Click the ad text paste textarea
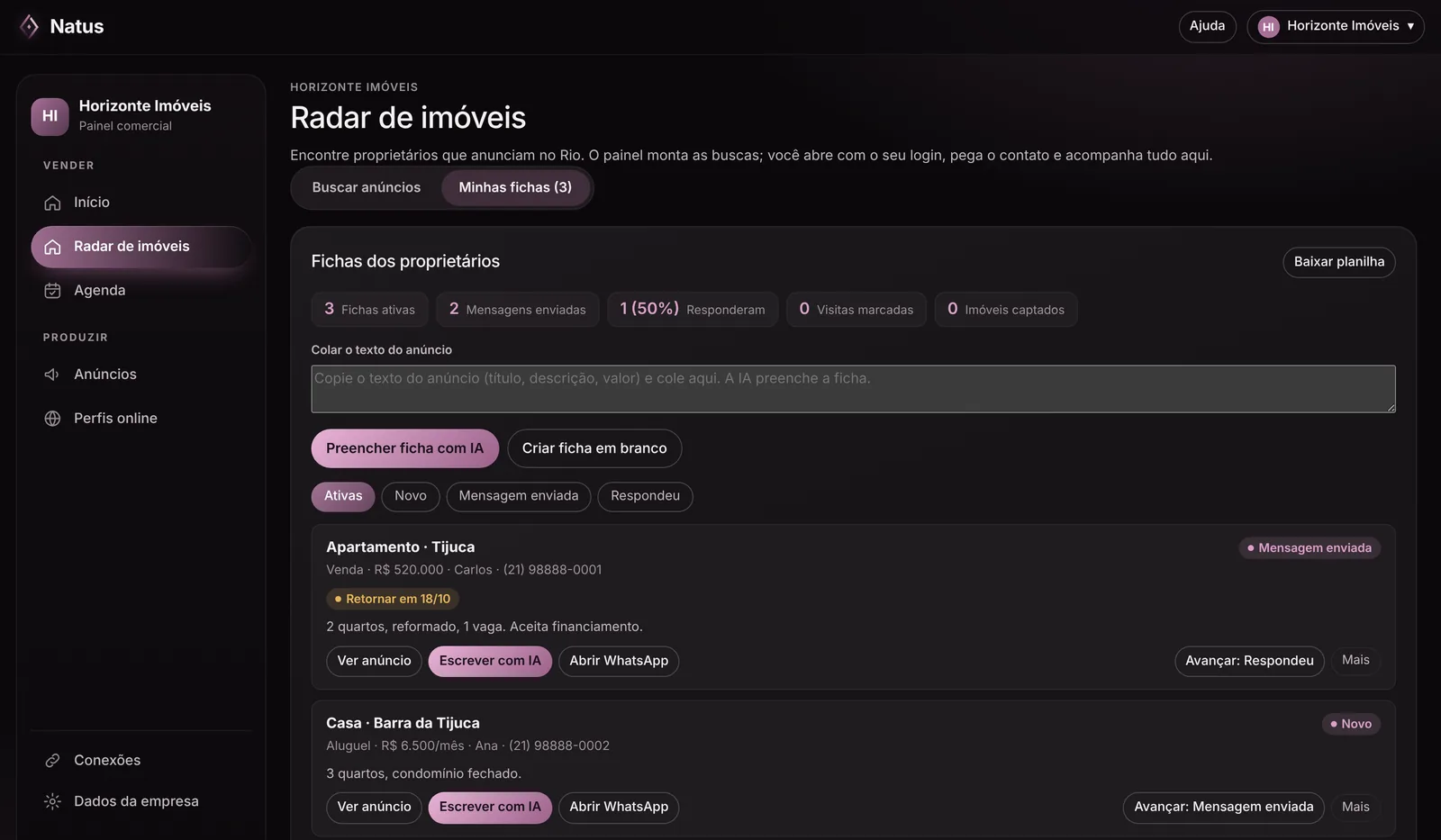 point(853,389)
